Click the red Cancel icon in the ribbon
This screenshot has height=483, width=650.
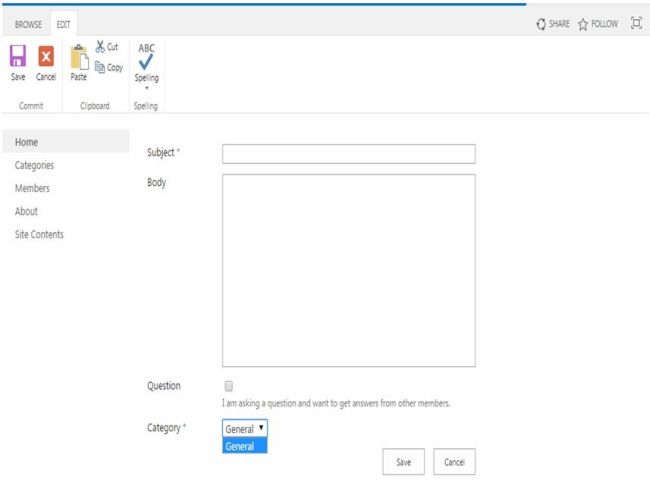tap(46, 56)
